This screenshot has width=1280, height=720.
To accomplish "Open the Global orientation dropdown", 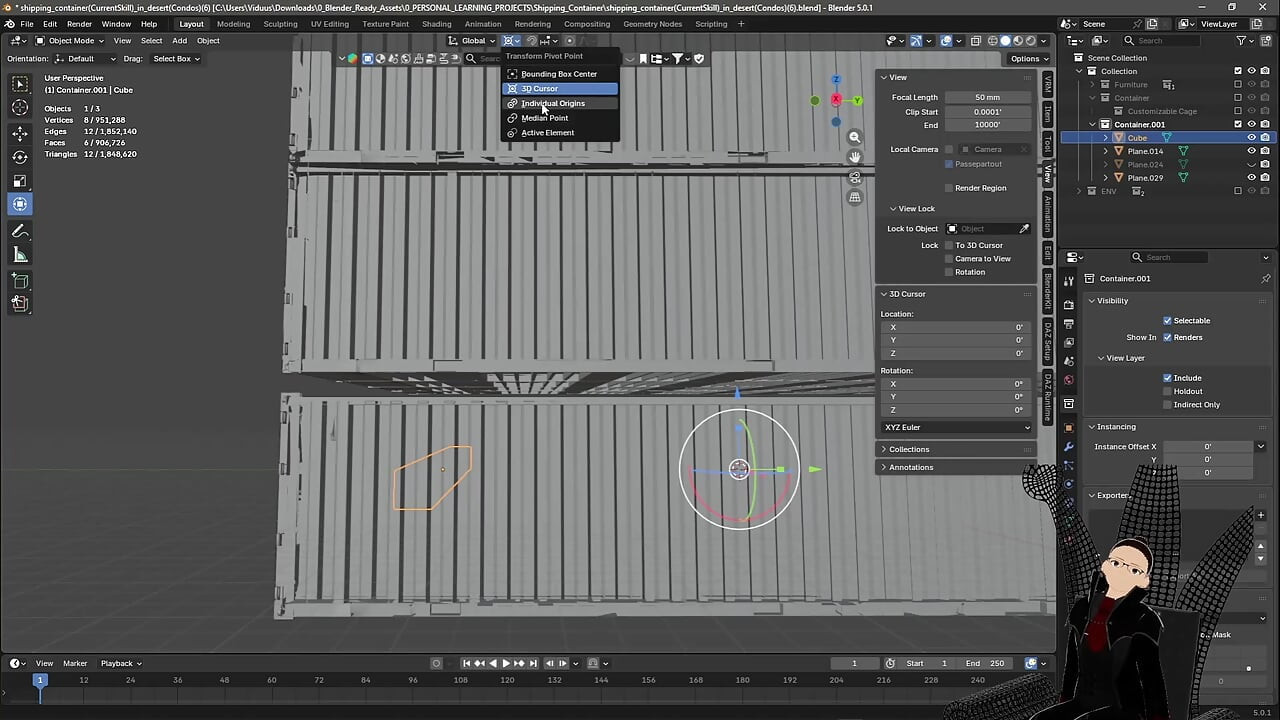I will 472,41.
